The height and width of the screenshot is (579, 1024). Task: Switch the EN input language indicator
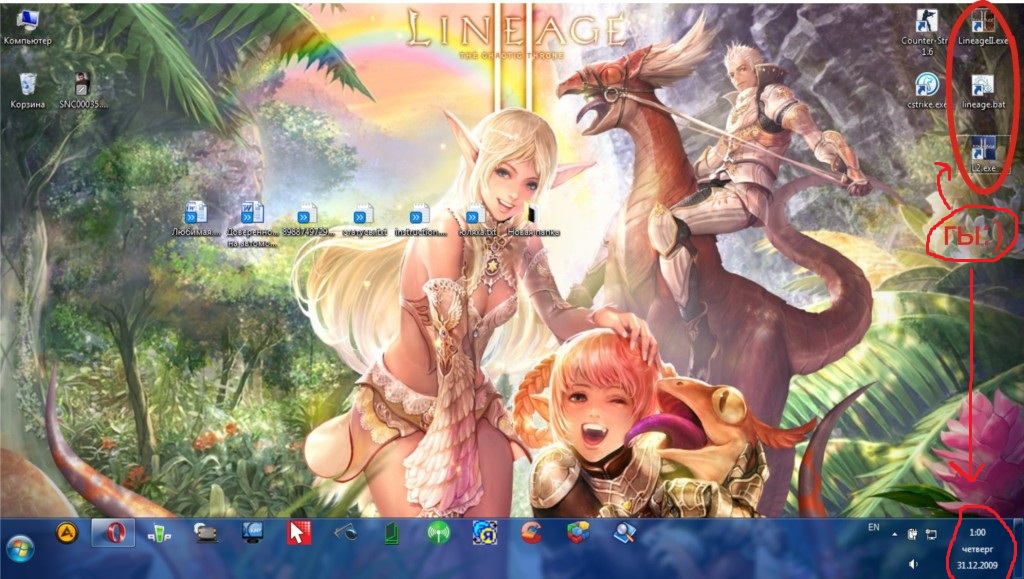(x=874, y=527)
